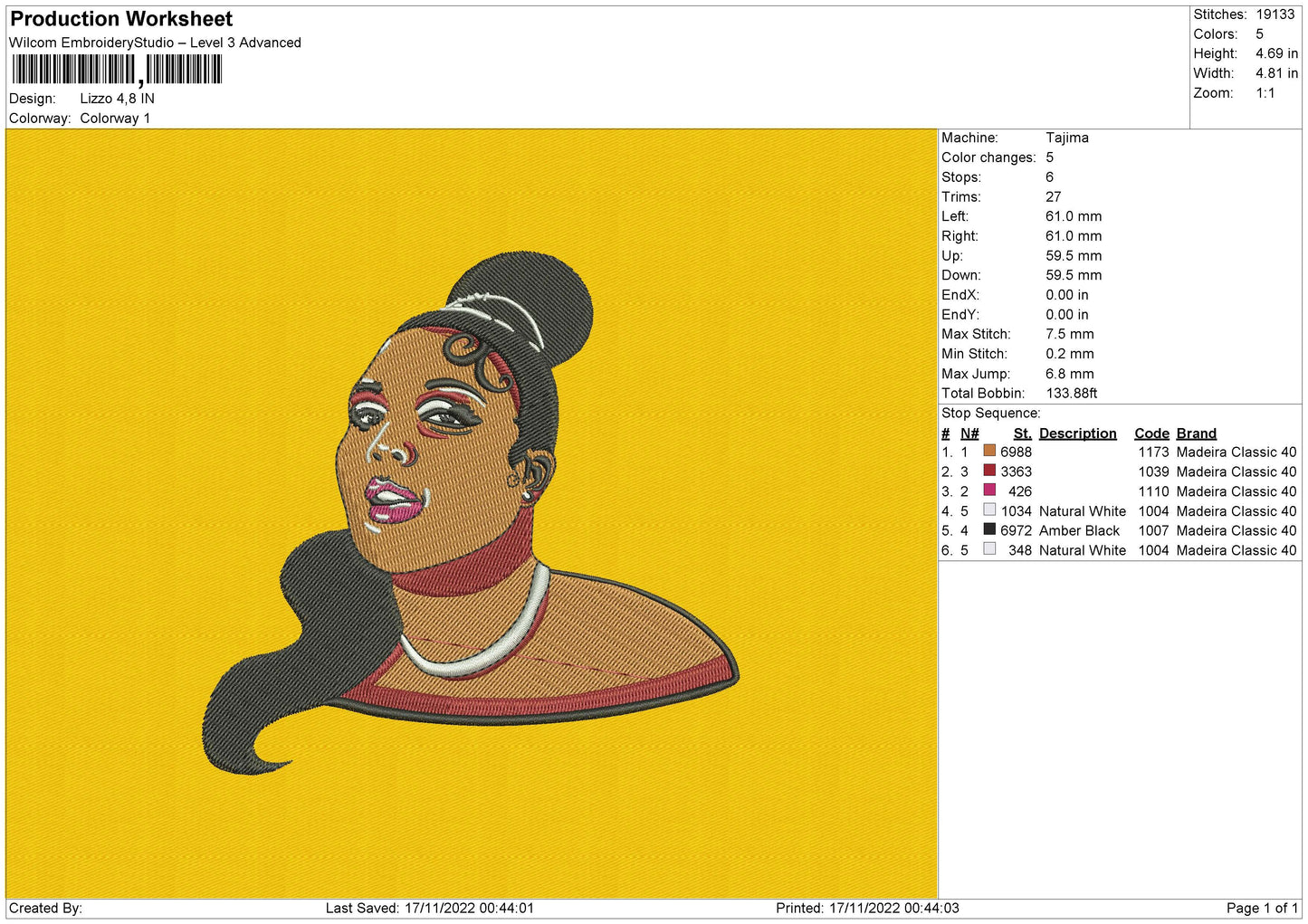Click the Min Stitch value 0.2 mm
The height and width of the screenshot is (924, 1308).
1070,354
